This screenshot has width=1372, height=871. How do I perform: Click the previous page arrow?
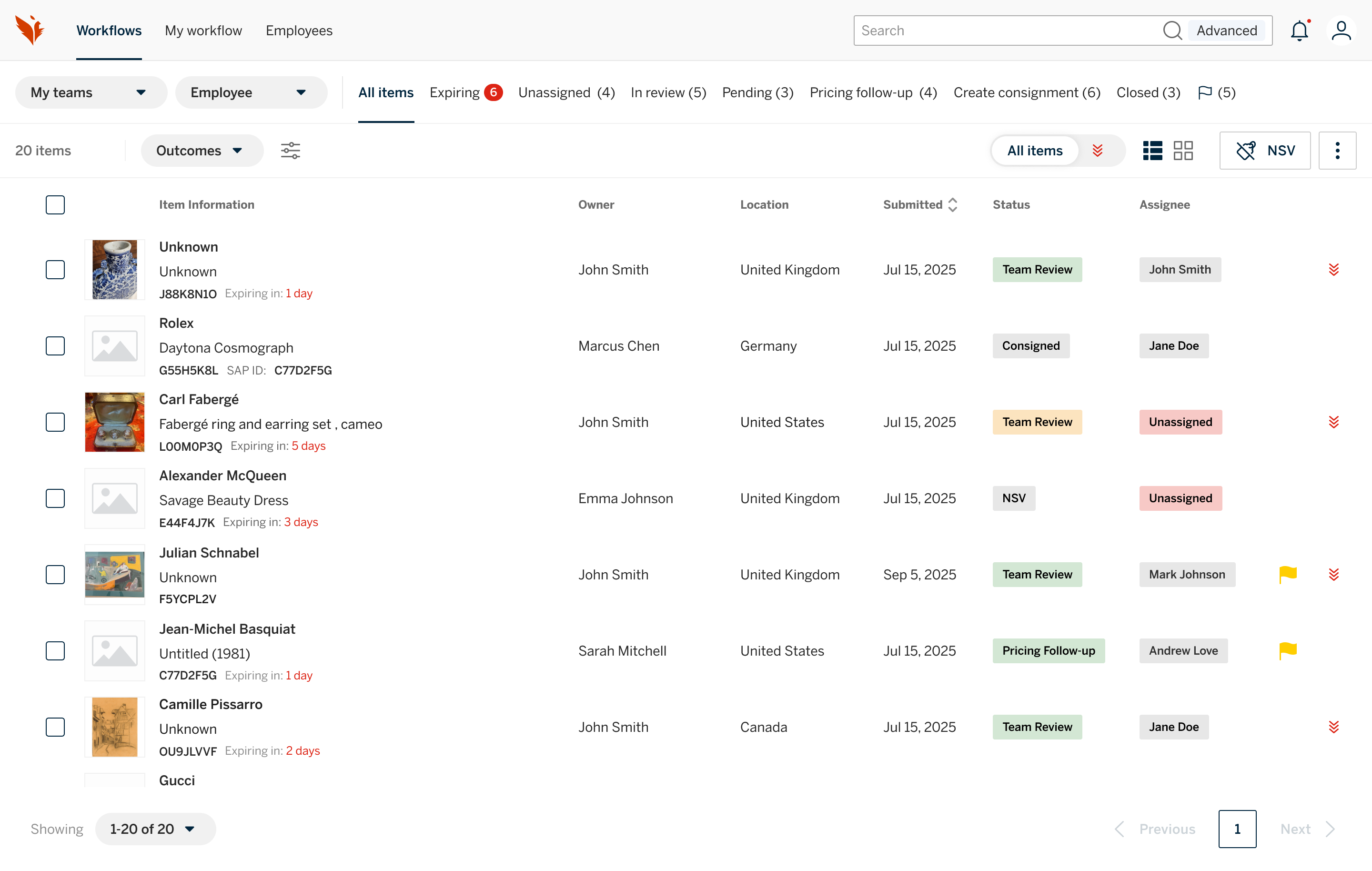pos(1120,829)
